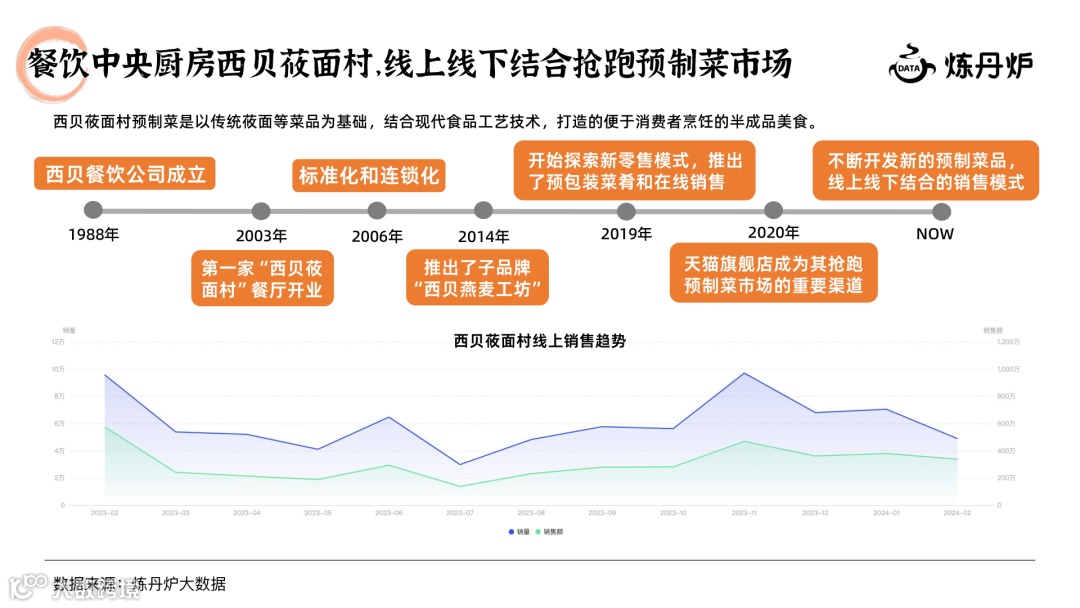Click the 8万 left axis value

pos(59,397)
